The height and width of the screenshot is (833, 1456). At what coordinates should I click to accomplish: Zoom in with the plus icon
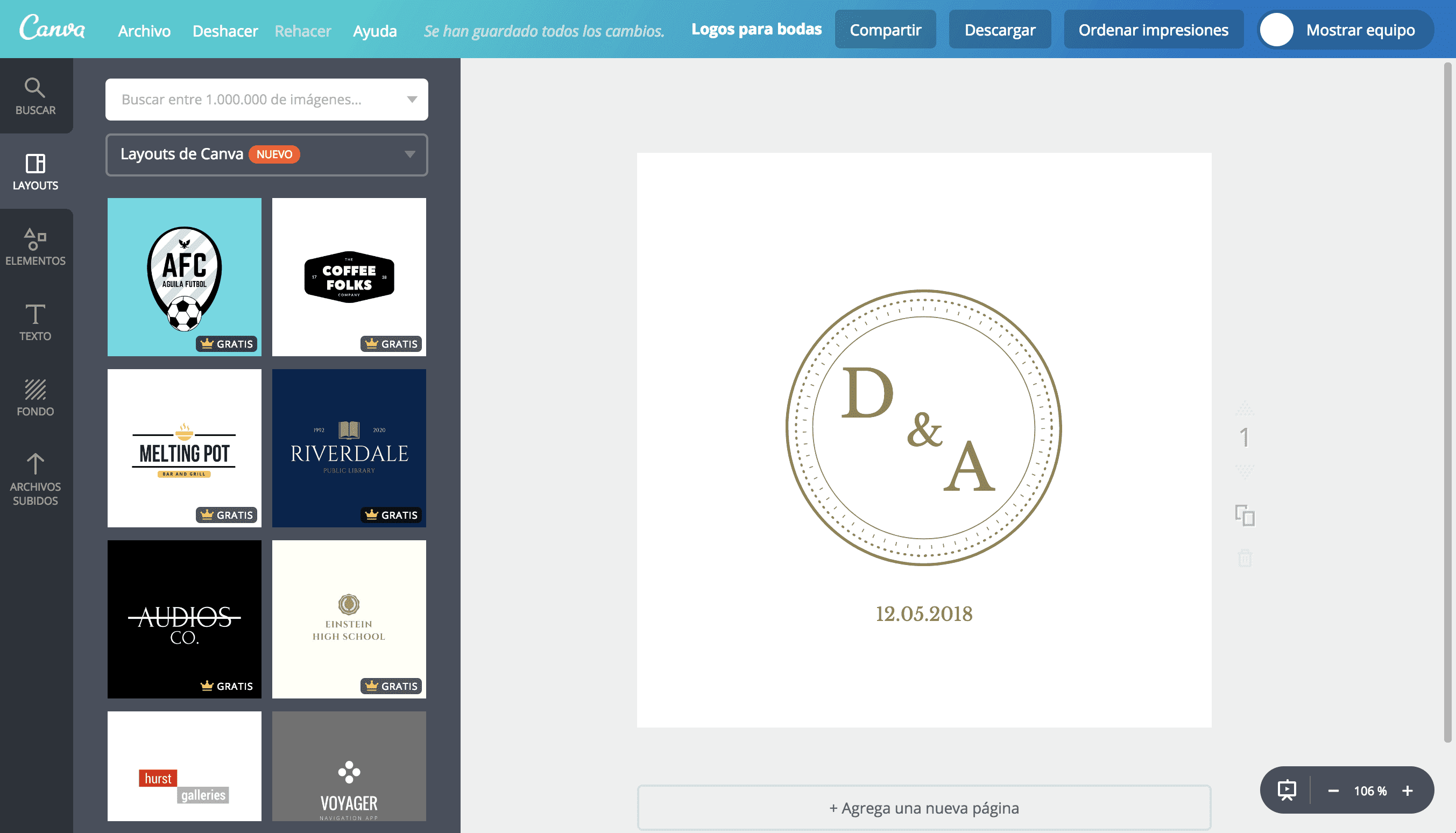click(x=1408, y=790)
